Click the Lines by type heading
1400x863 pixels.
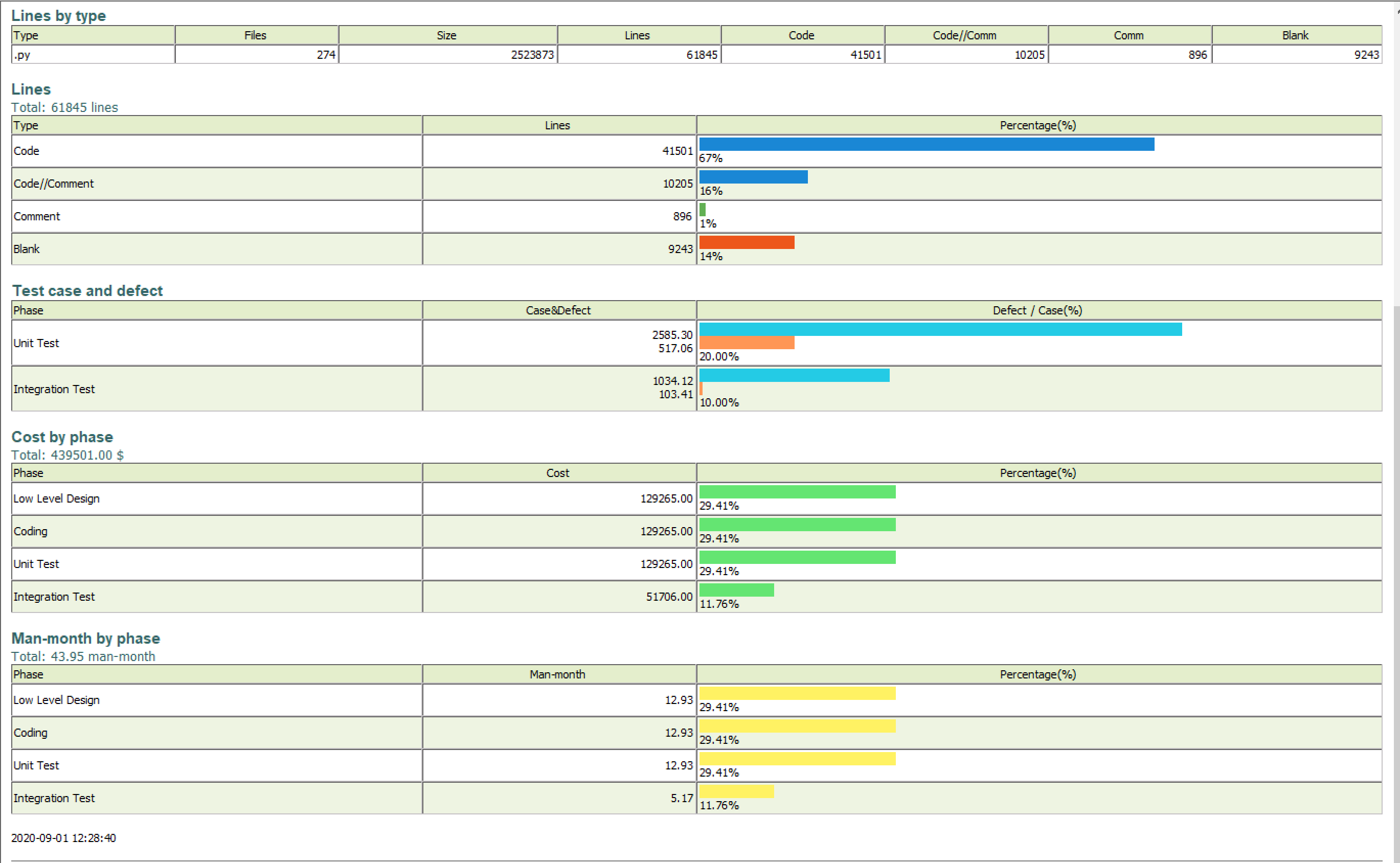coord(58,15)
